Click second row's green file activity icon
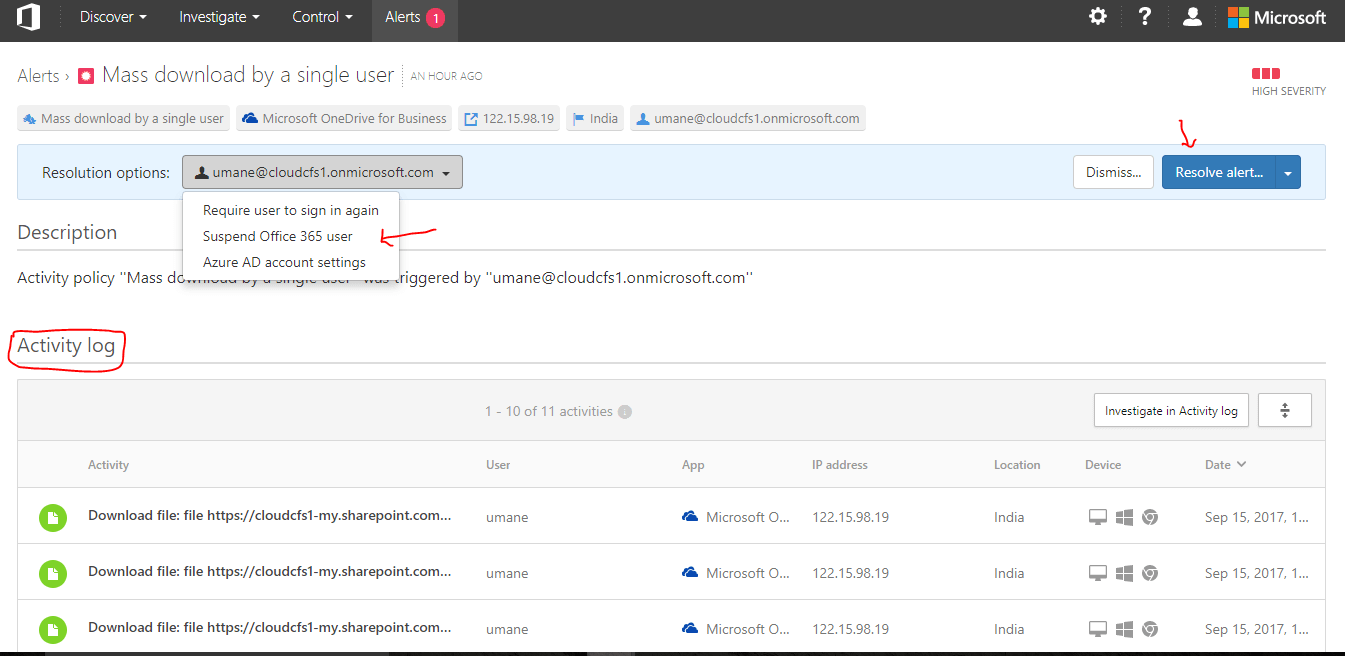Viewport: 1345px width, 656px height. coord(53,574)
